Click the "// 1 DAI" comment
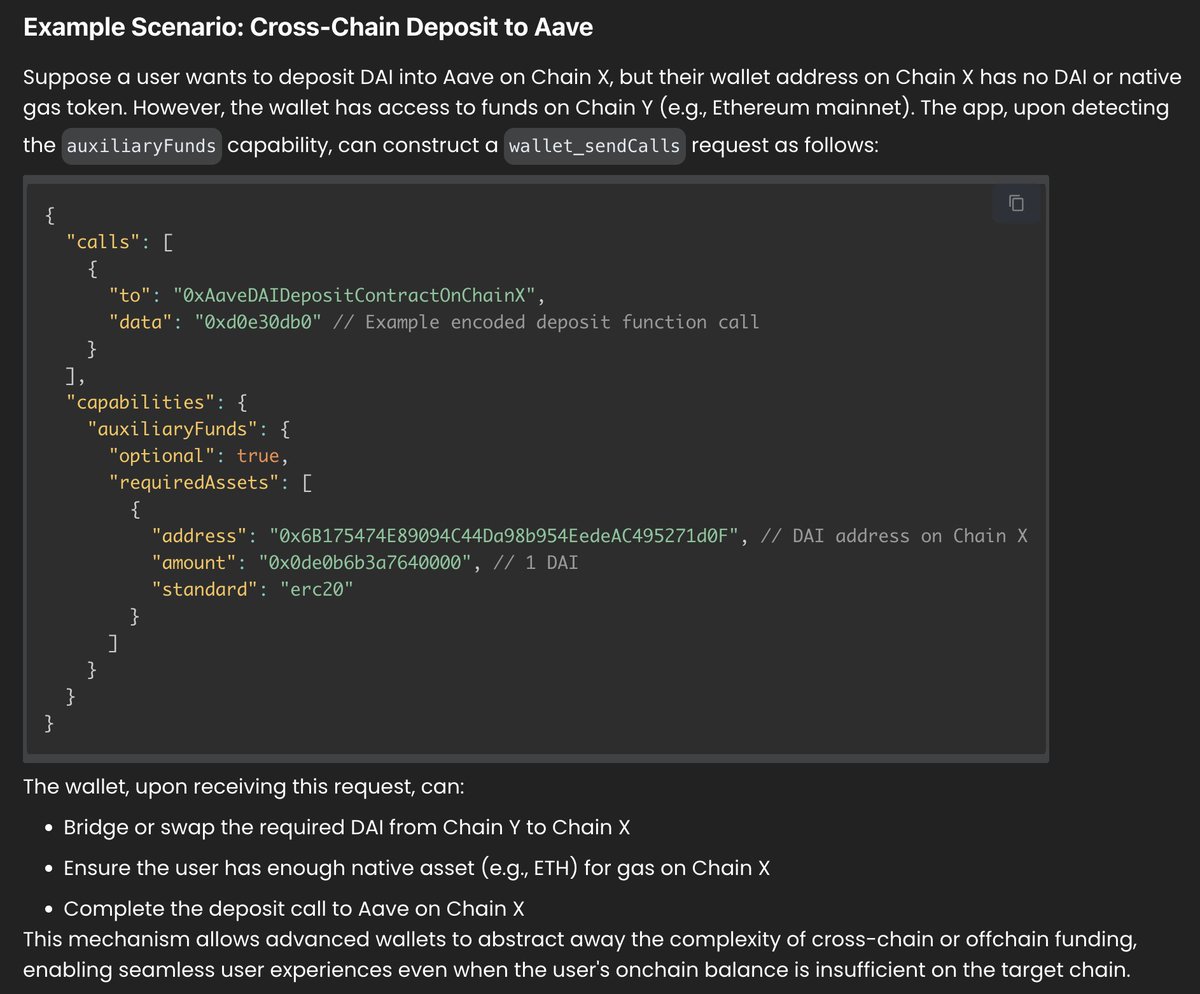Screen dimensions: 1200x994 (535, 563)
